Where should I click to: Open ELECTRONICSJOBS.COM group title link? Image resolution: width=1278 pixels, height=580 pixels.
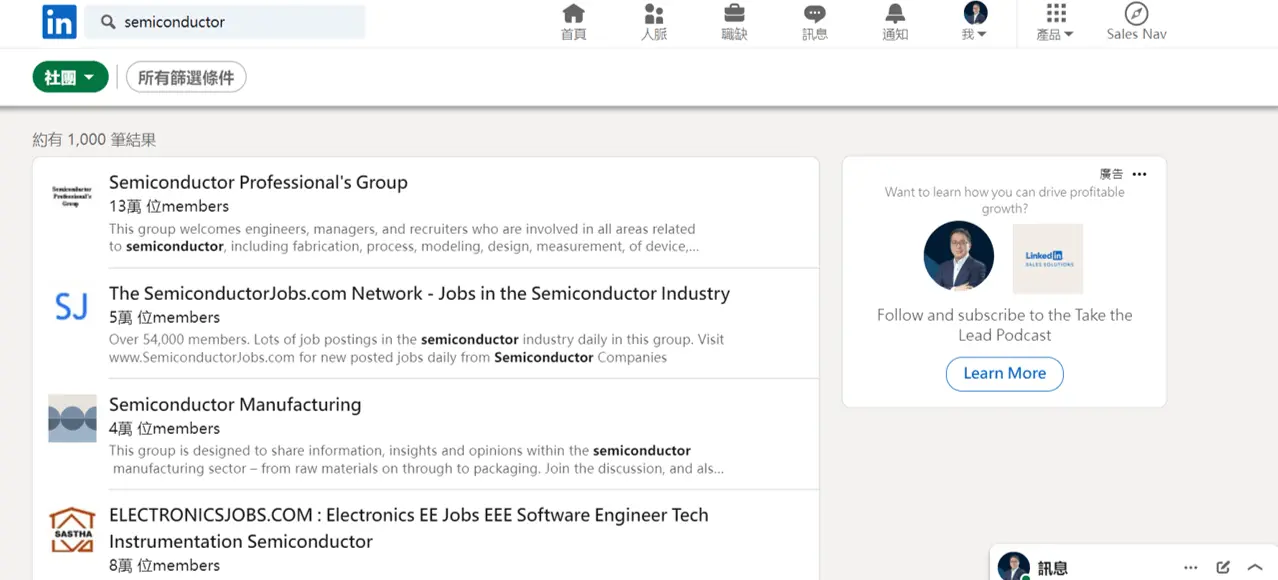click(409, 528)
